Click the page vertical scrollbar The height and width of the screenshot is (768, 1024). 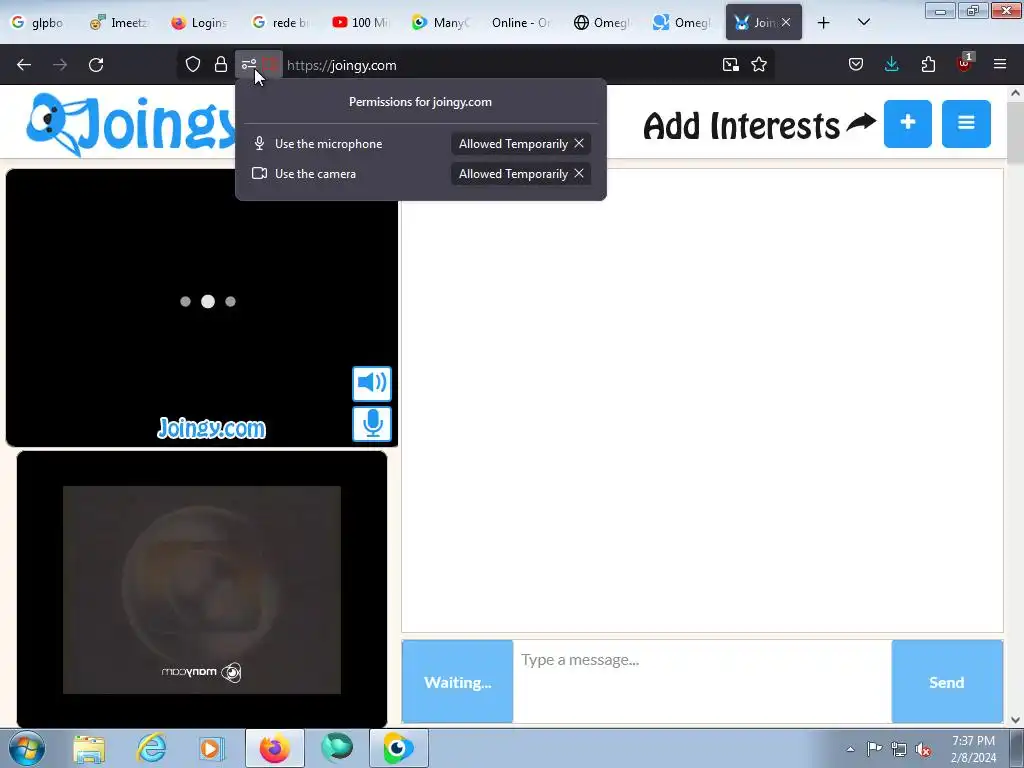click(1015, 133)
